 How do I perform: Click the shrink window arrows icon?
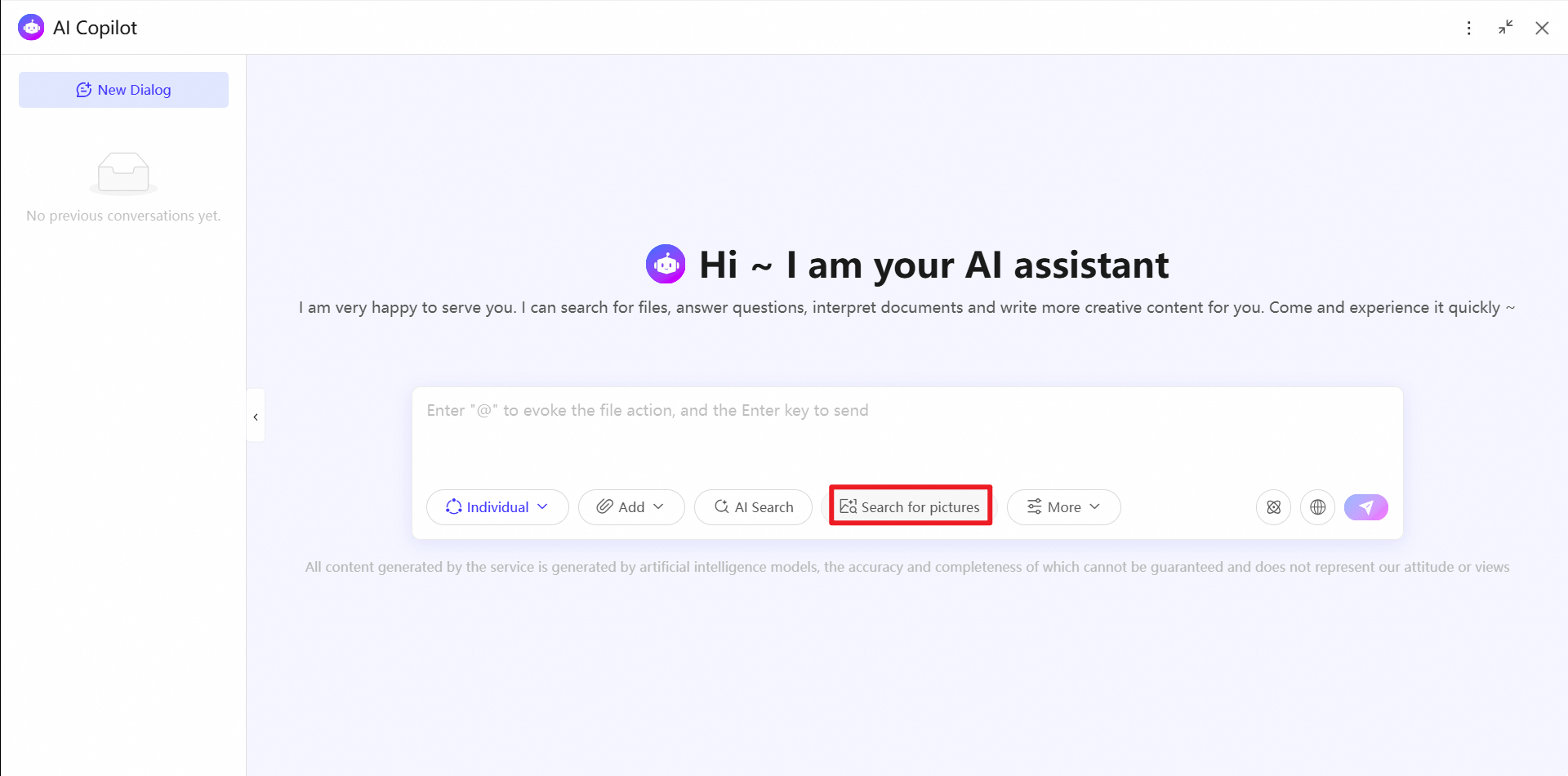click(1505, 28)
